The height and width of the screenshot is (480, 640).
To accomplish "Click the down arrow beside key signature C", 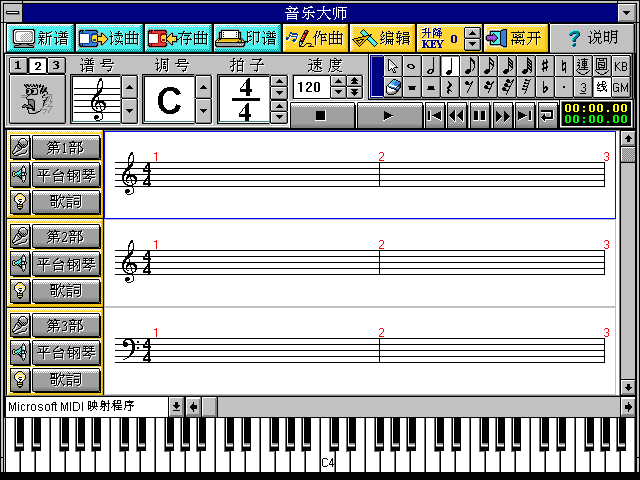I will click(203, 110).
